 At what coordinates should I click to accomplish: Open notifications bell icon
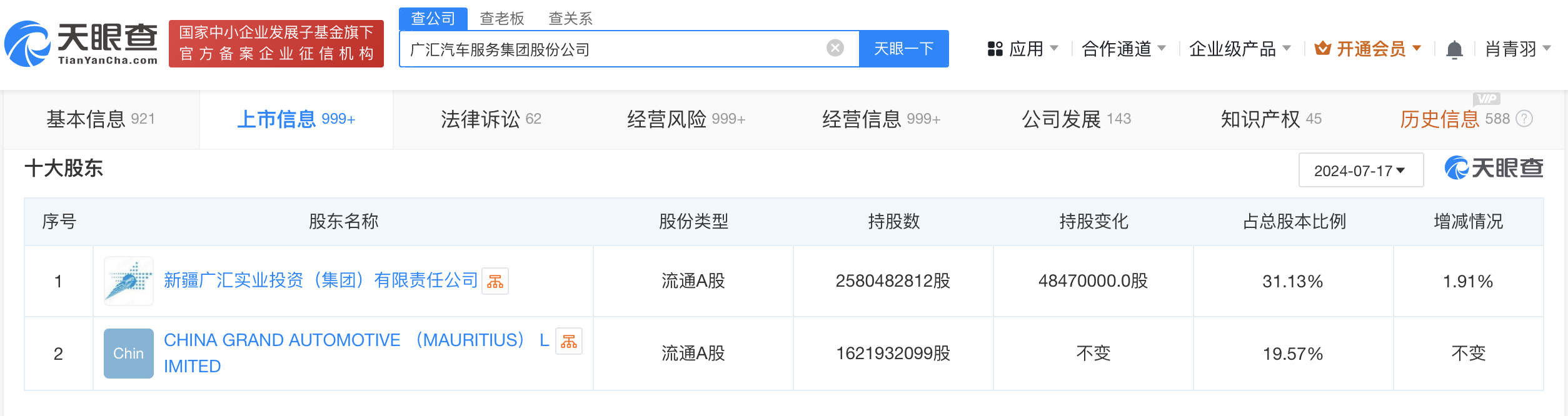pos(1455,49)
